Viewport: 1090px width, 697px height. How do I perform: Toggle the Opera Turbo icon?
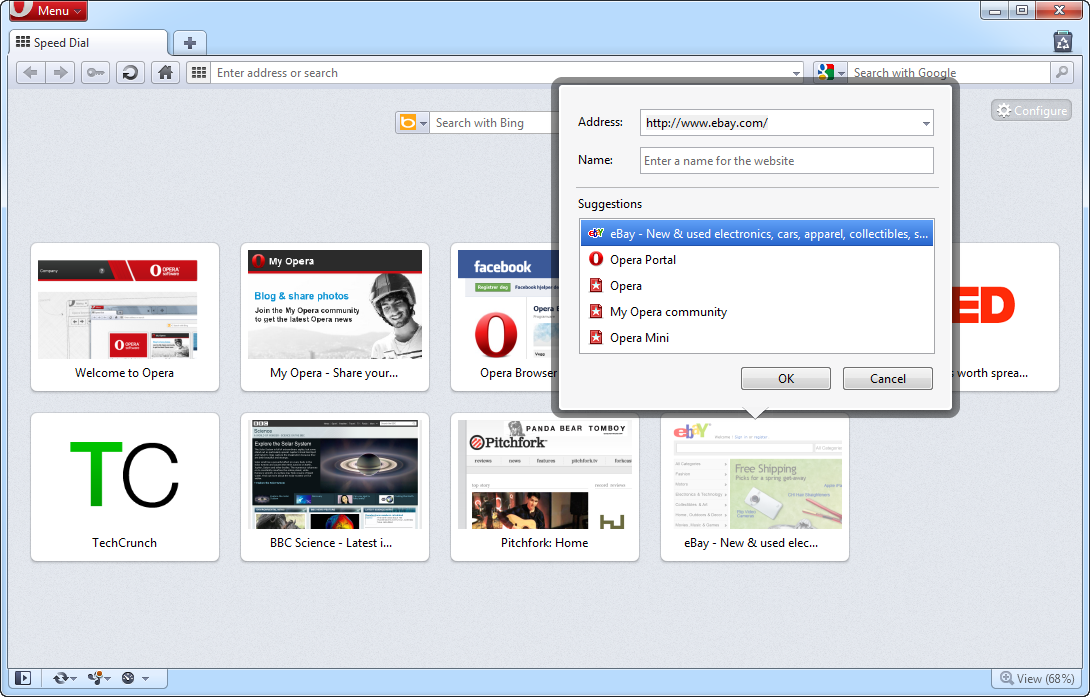coord(128,678)
